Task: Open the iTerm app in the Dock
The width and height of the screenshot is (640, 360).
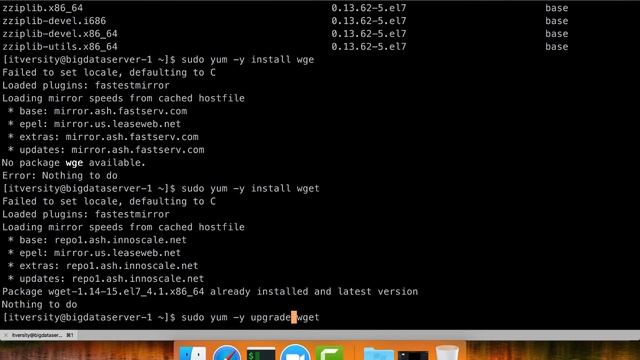Action: click(x=261, y=353)
